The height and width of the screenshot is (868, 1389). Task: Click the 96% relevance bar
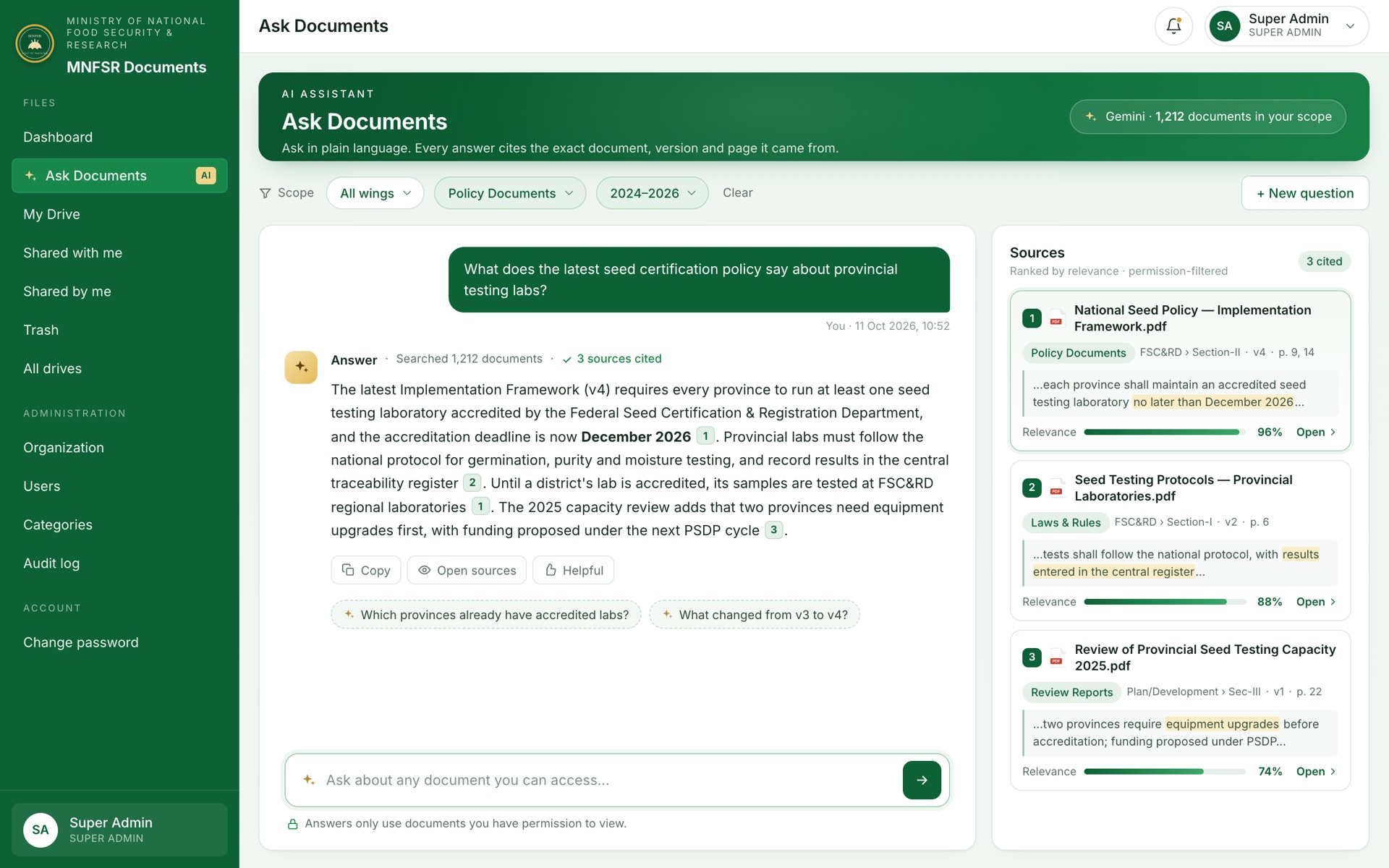pyautogui.click(x=1165, y=433)
